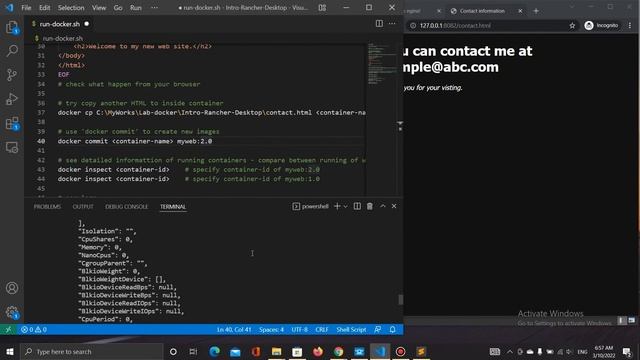Open notifications bell in VS Code status bar
This screenshot has width=640, height=360.
(392, 329)
